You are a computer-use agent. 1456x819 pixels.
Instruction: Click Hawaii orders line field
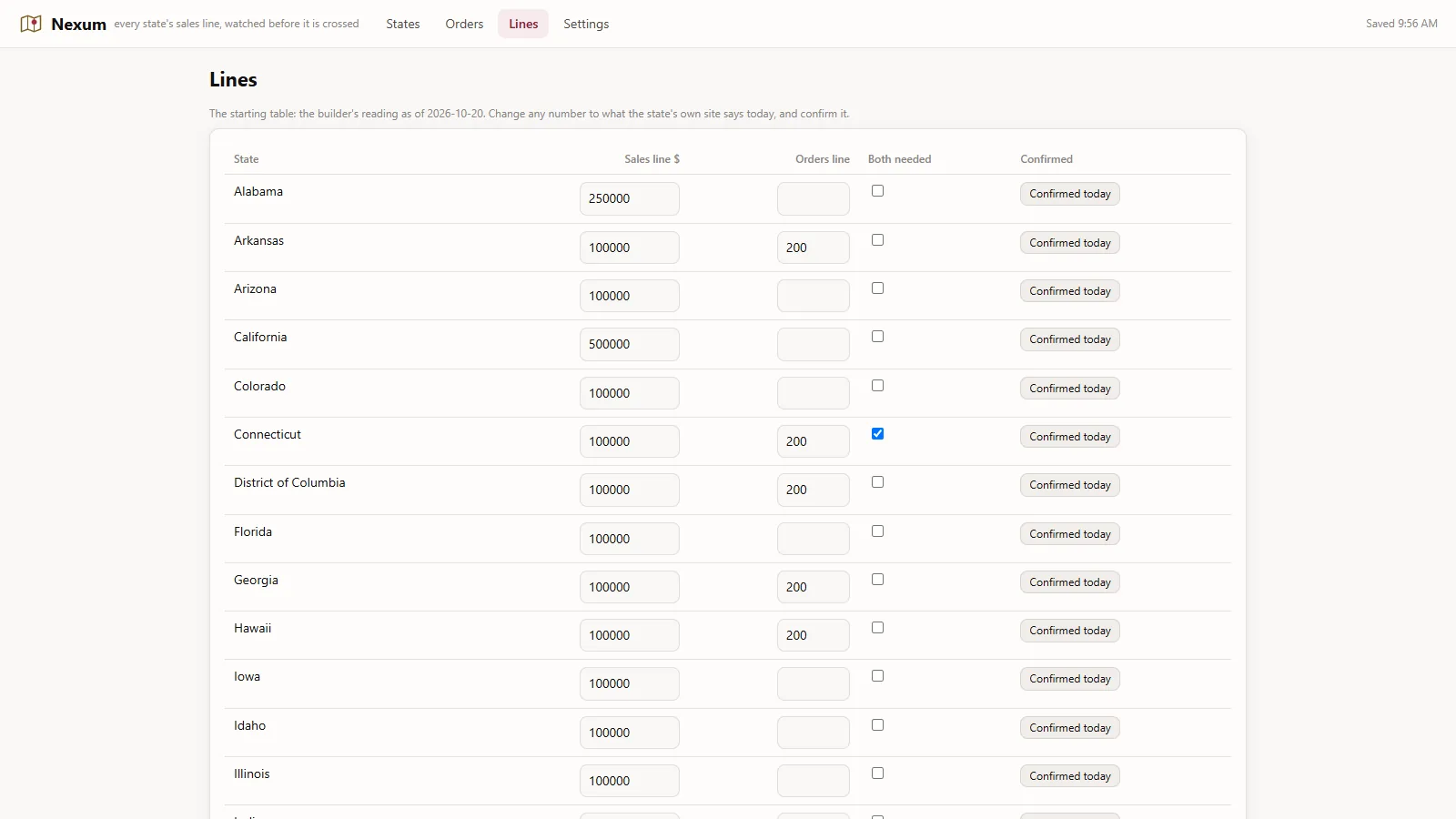[x=814, y=635]
